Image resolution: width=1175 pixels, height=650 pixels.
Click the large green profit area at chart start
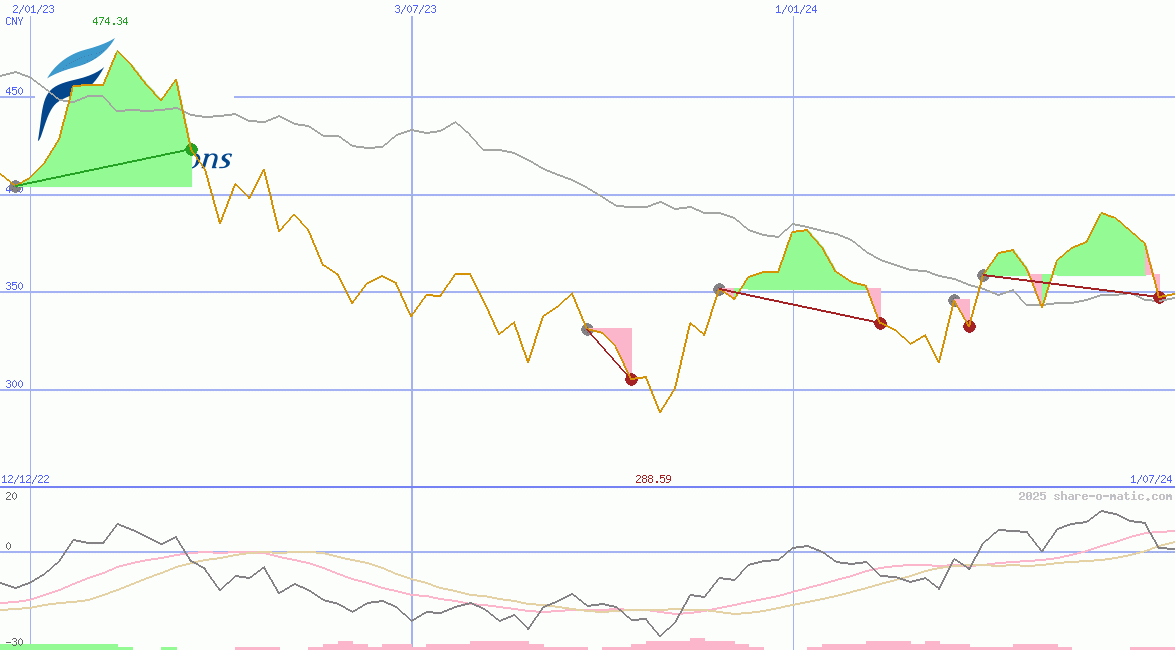(120, 130)
